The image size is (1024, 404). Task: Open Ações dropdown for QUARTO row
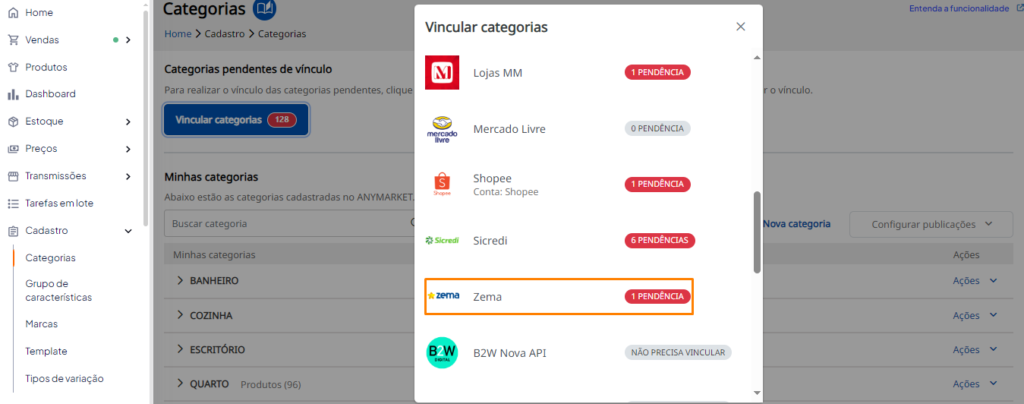point(975,384)
